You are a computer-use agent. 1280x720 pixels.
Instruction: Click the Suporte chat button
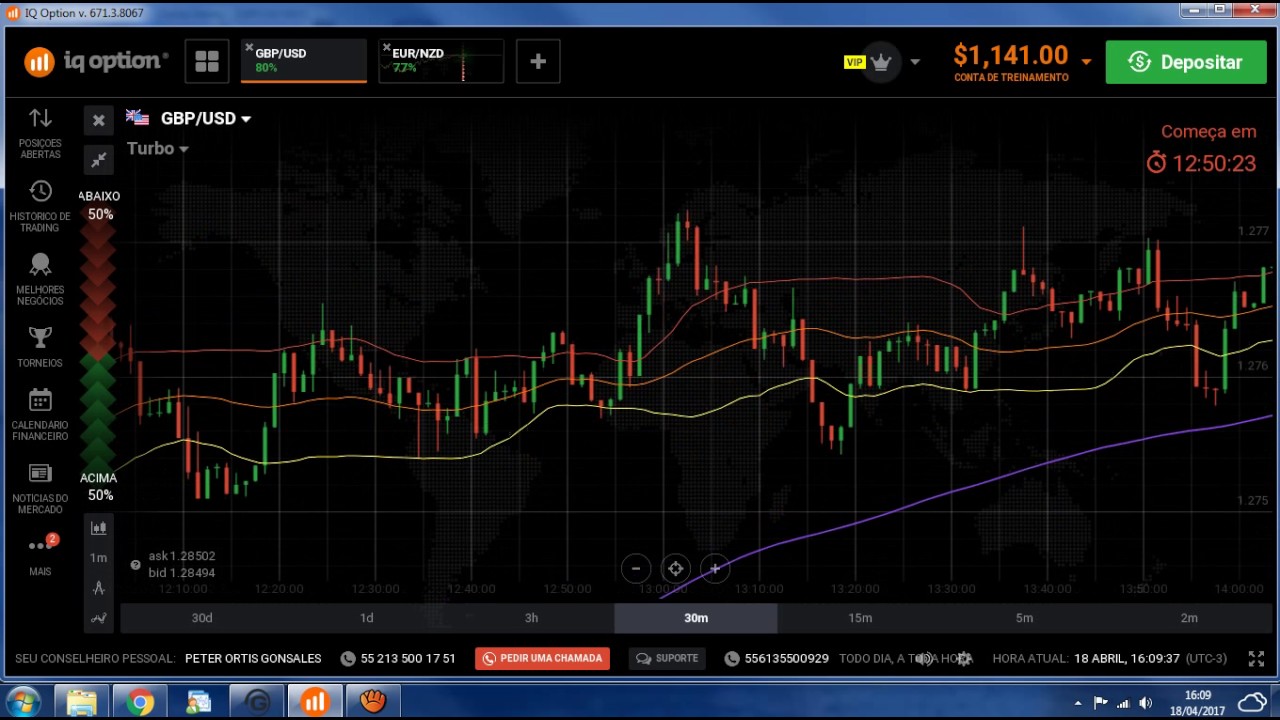pyautogui.click(x=667, y=658)
